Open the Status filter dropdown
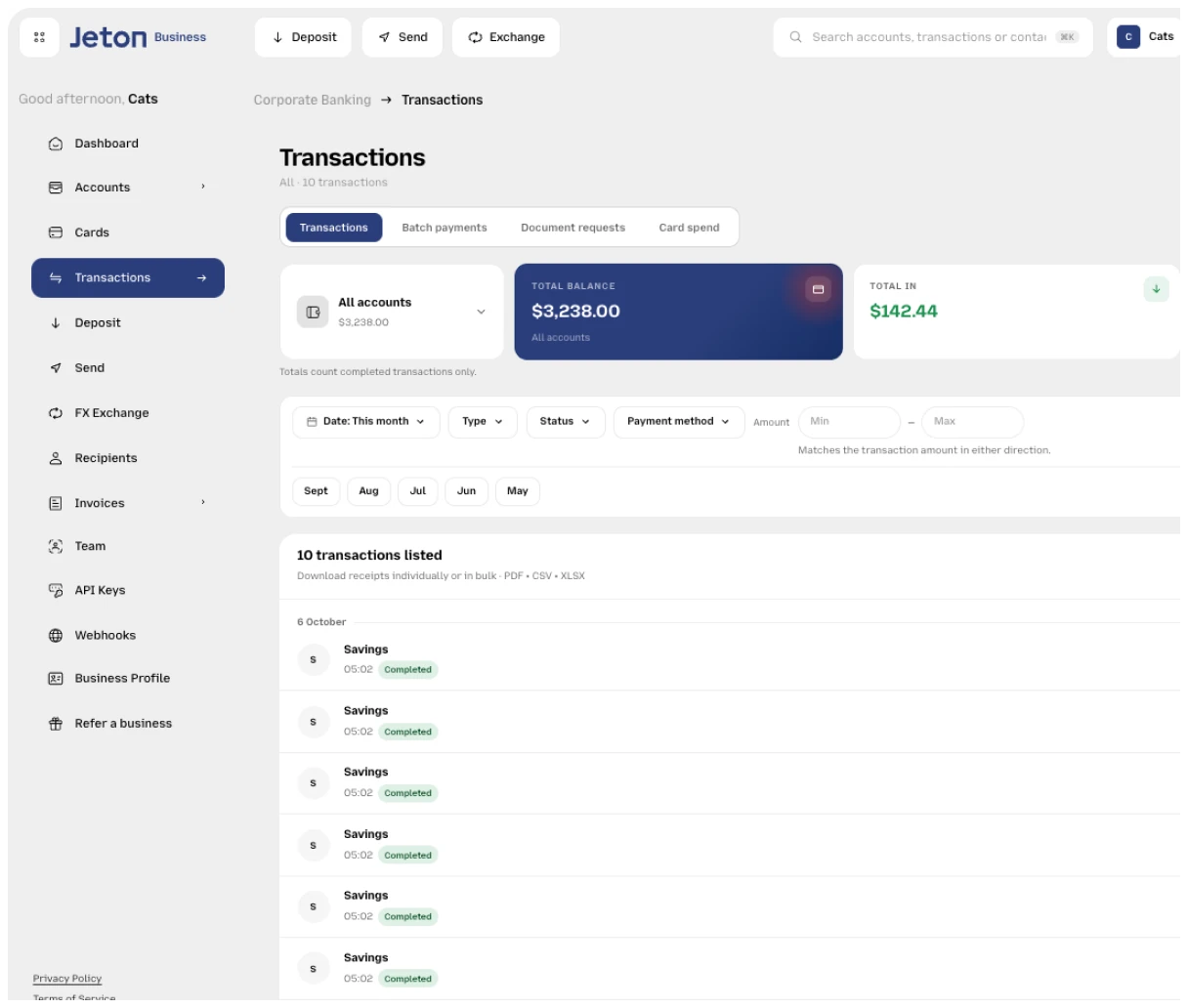This screenshot has width=1188, height=1008. 566,422
